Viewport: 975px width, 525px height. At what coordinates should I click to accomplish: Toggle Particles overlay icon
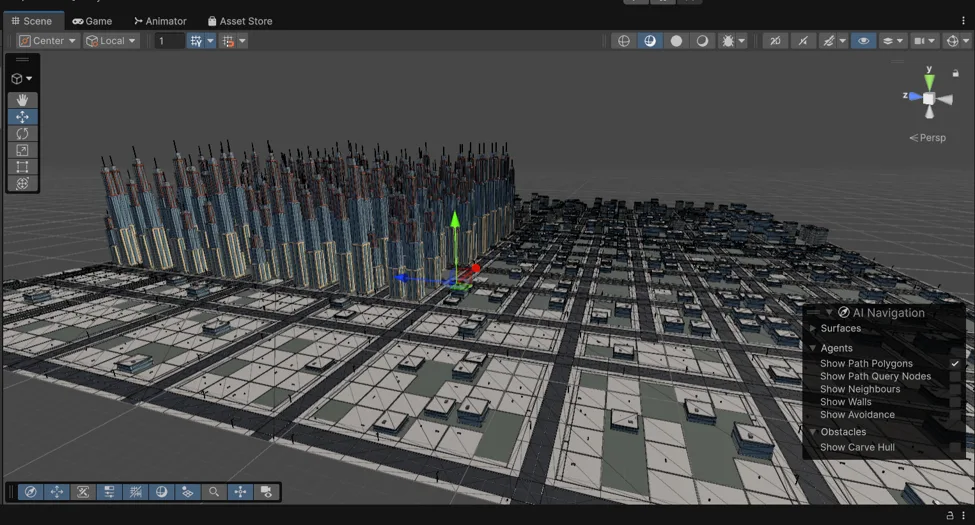coord(187,492)
